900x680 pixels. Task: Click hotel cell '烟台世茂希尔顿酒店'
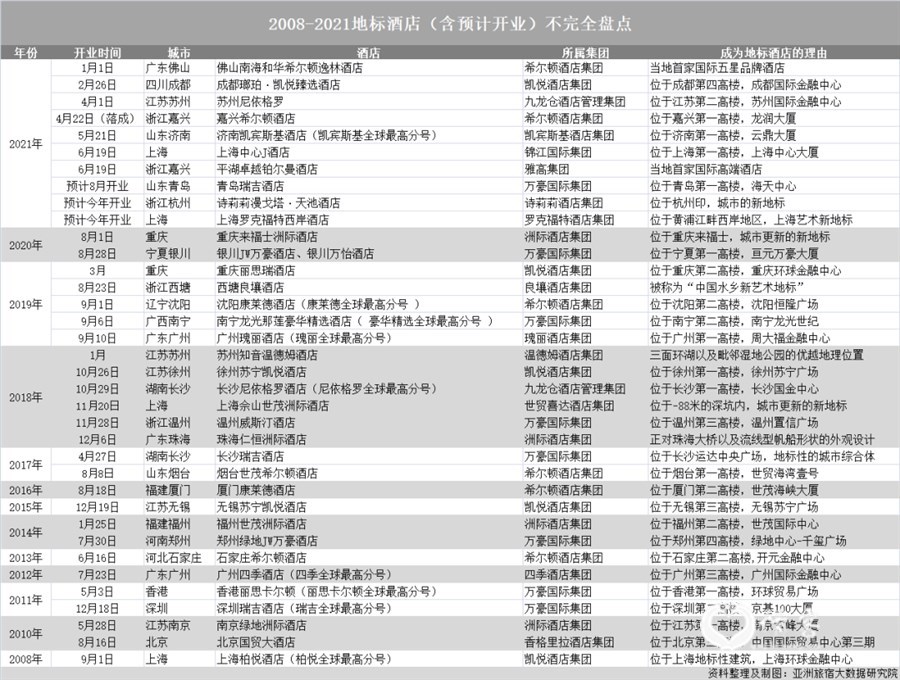pos(267,473)
